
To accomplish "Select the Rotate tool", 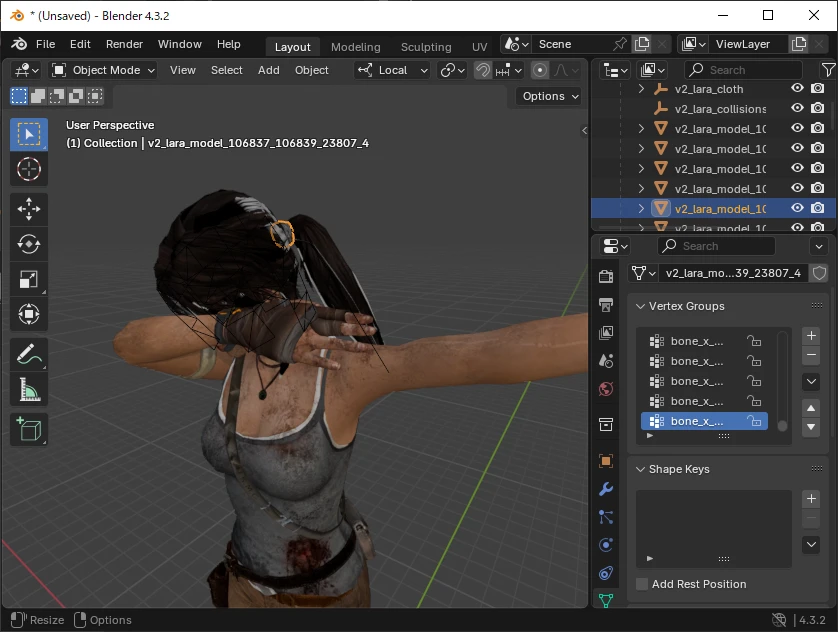I will pos(29,244).
